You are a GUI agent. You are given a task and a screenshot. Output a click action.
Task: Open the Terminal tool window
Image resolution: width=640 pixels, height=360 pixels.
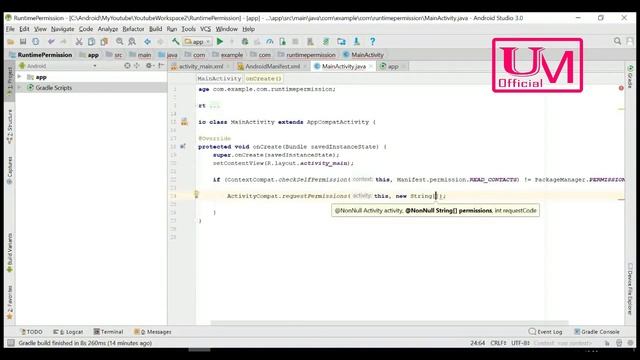pyautogui.click(x=108, y=332)
